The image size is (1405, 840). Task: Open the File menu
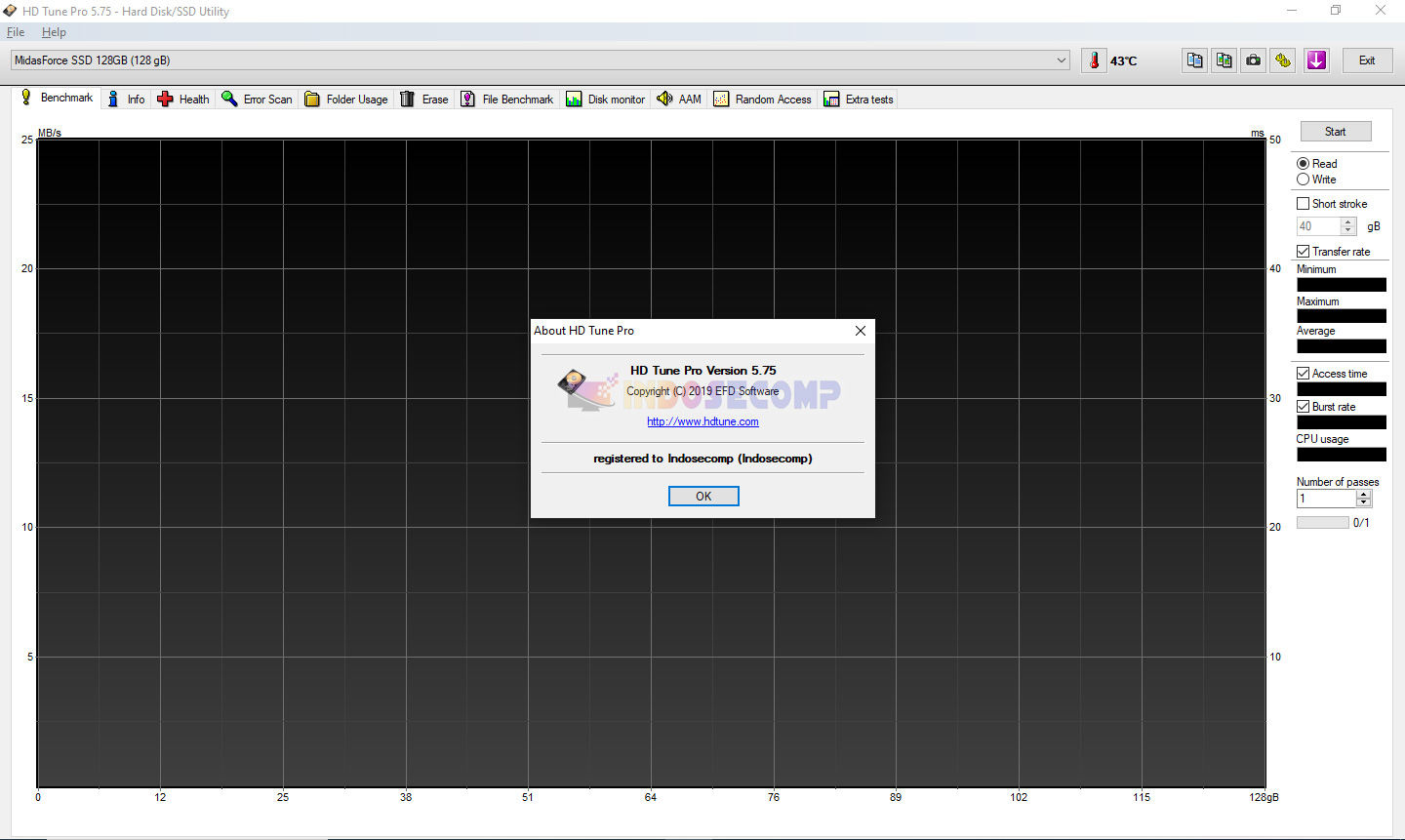point(16,32)
